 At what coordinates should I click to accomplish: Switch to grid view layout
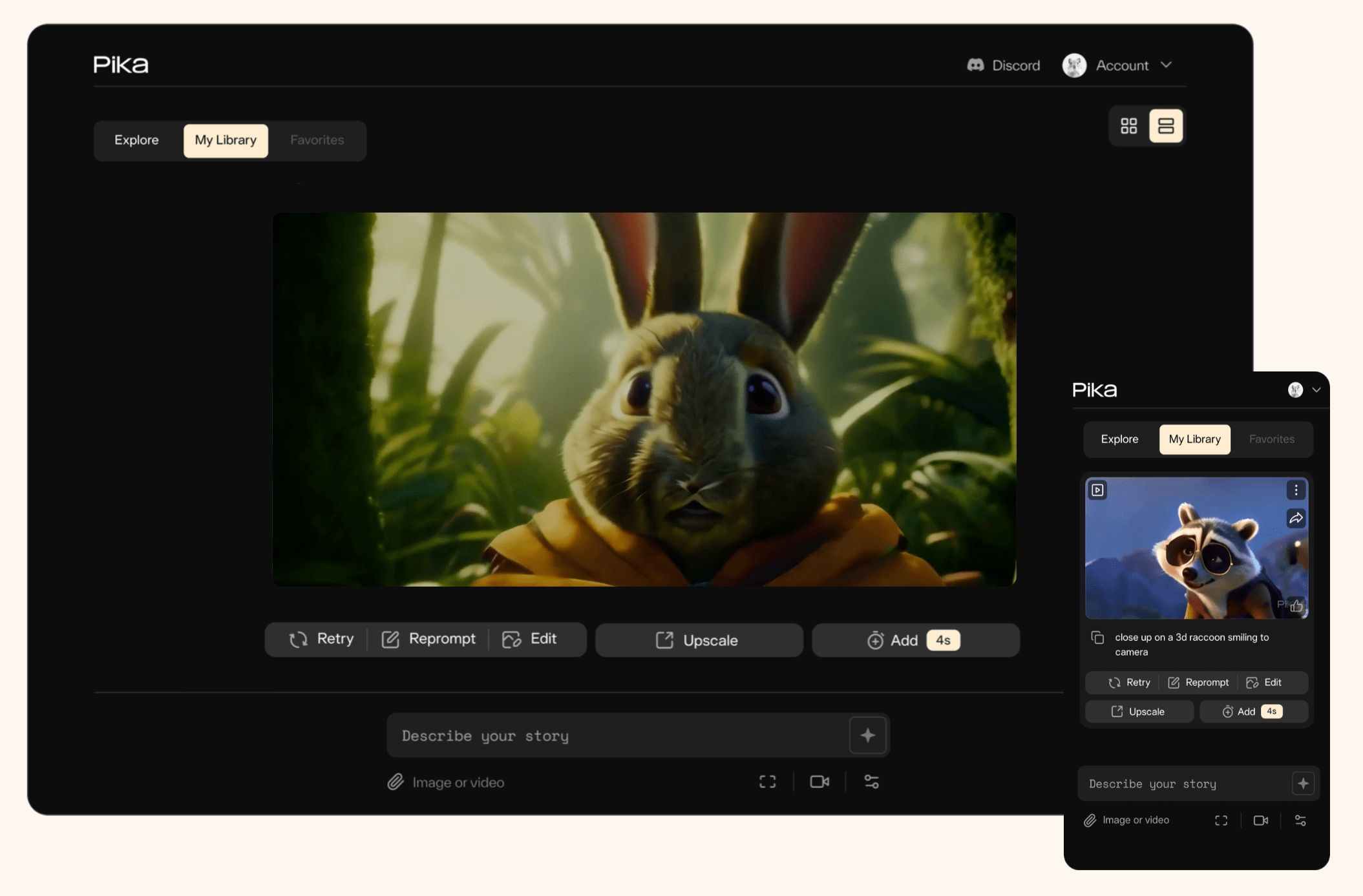[x=1129, y=126]
